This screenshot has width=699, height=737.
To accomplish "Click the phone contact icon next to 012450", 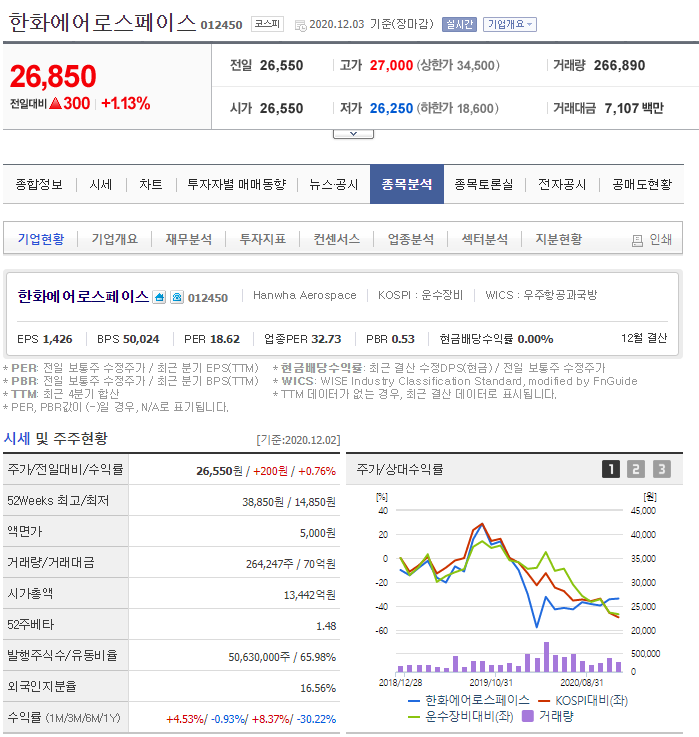I will pyautogui.click(x=177, y=297).
